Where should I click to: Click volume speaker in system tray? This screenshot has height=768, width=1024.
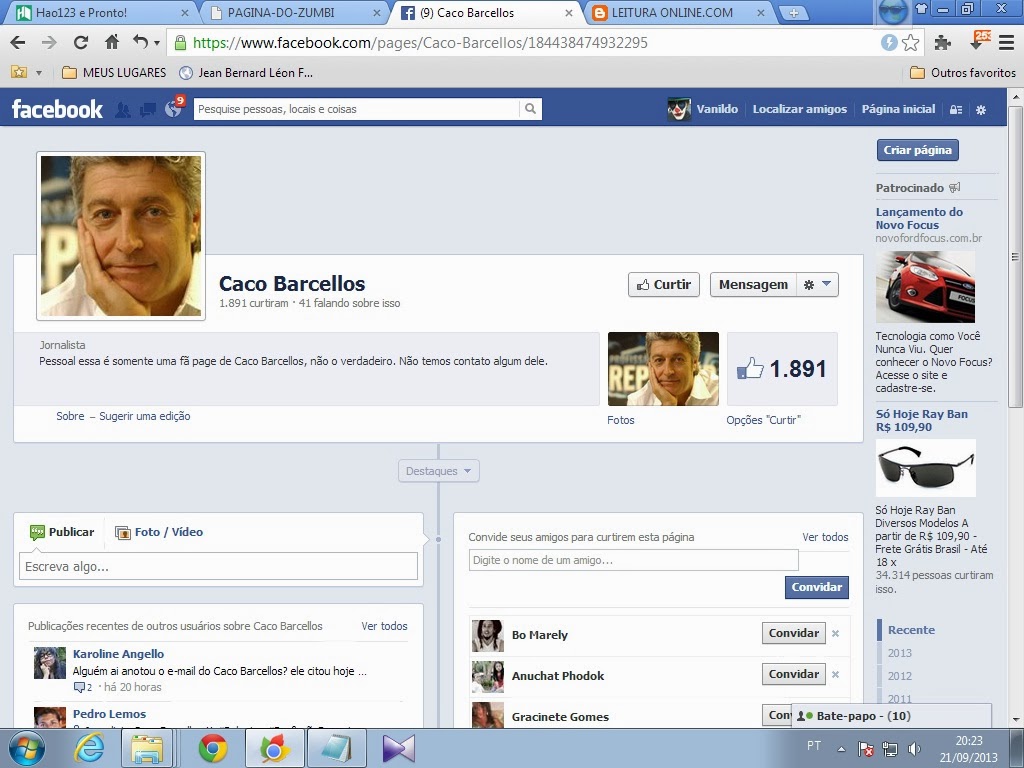pyautogui.click(x=915, y=748)
